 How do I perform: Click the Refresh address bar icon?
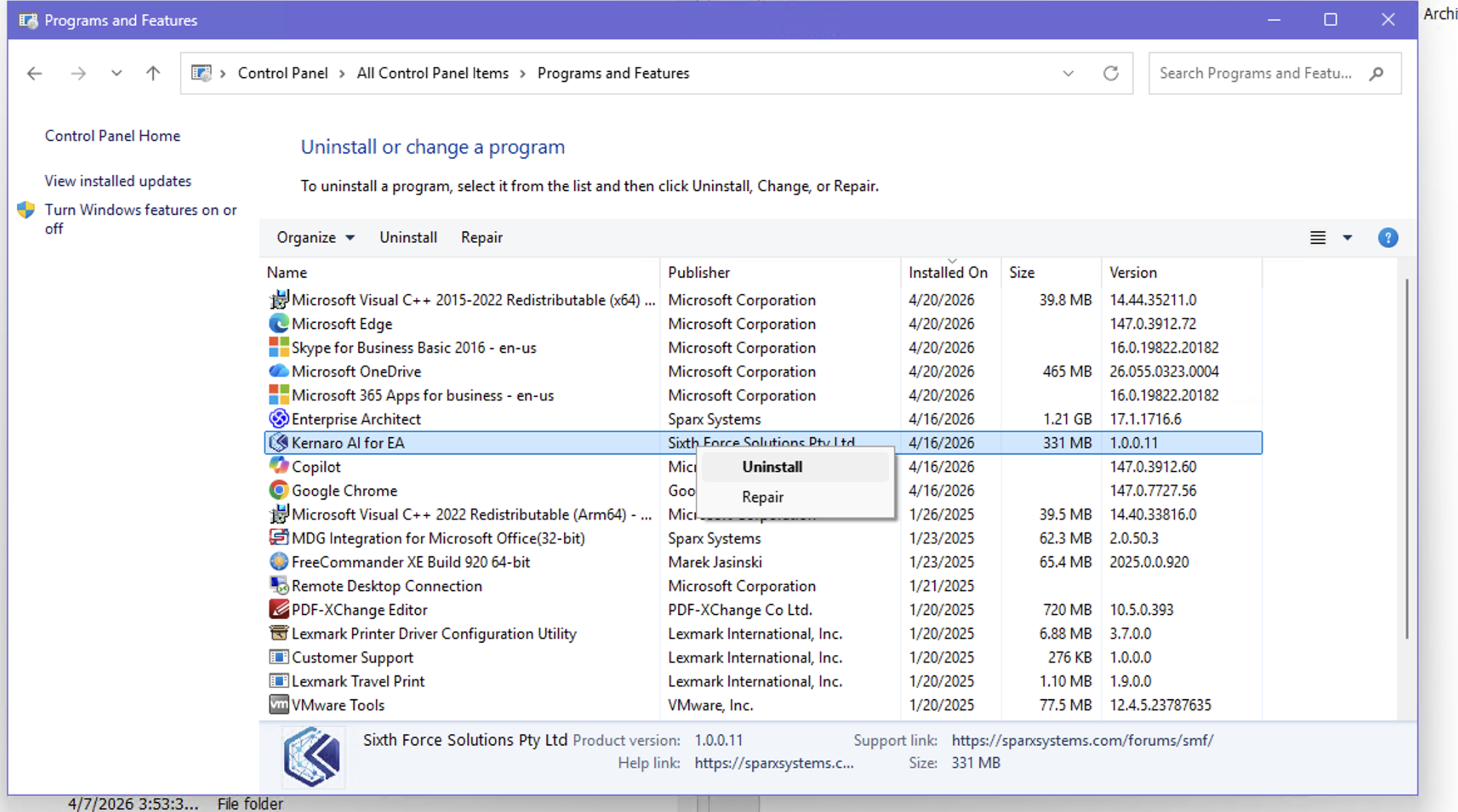[1111, 73]
